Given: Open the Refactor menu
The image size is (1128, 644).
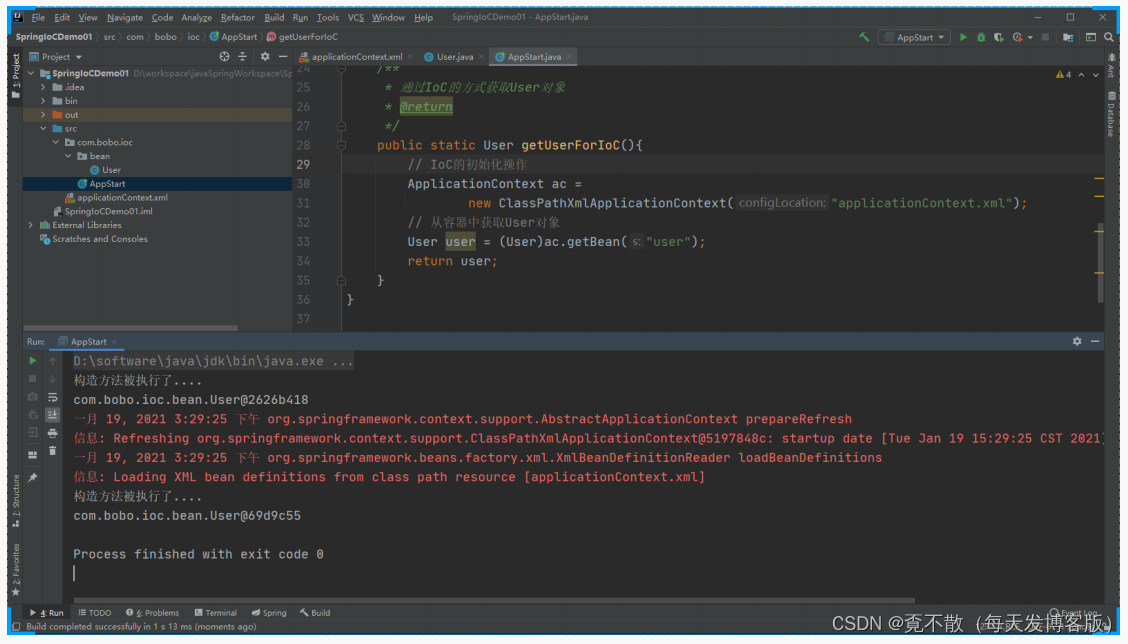Looking at the screenshot, I should pos(236,17).
